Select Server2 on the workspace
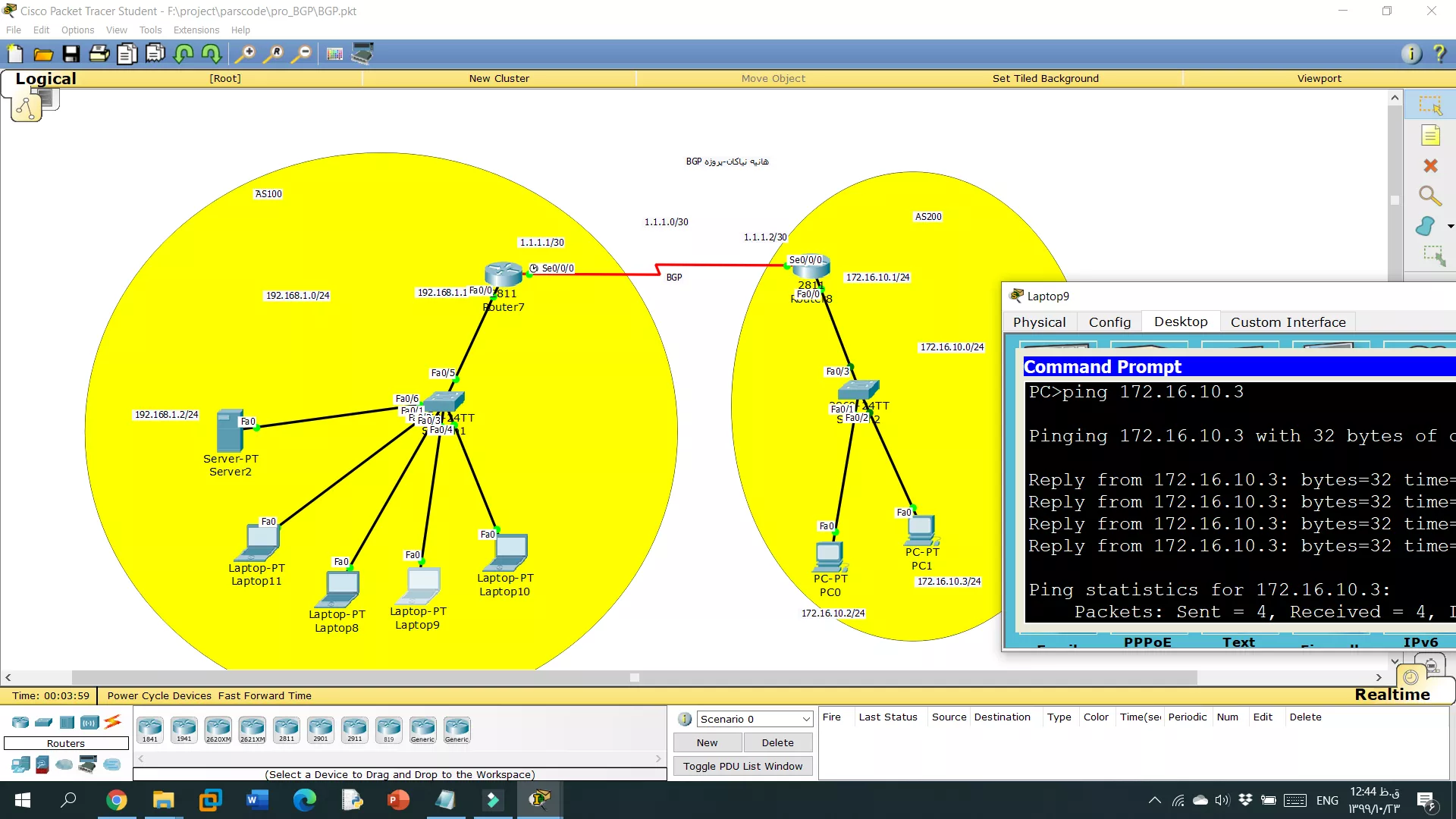The image size is (1456, 819). click(x=230, y=431)
